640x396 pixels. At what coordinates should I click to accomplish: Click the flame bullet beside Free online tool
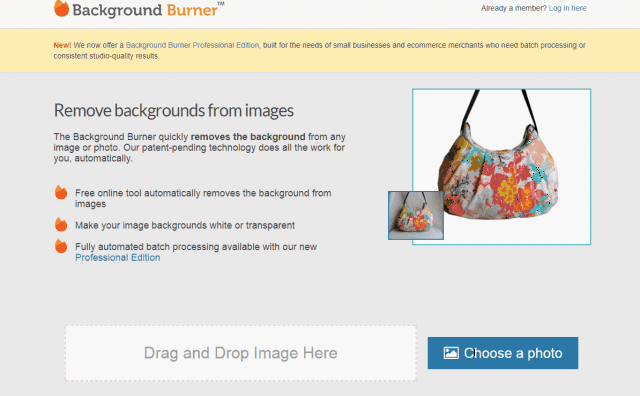[61, 192]
